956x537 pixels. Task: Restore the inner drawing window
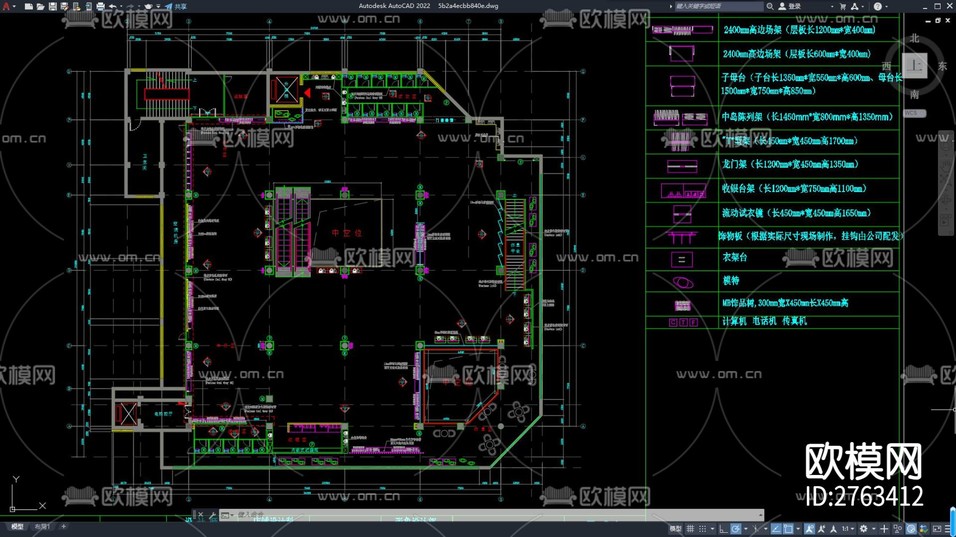click(x=938, y=20)
